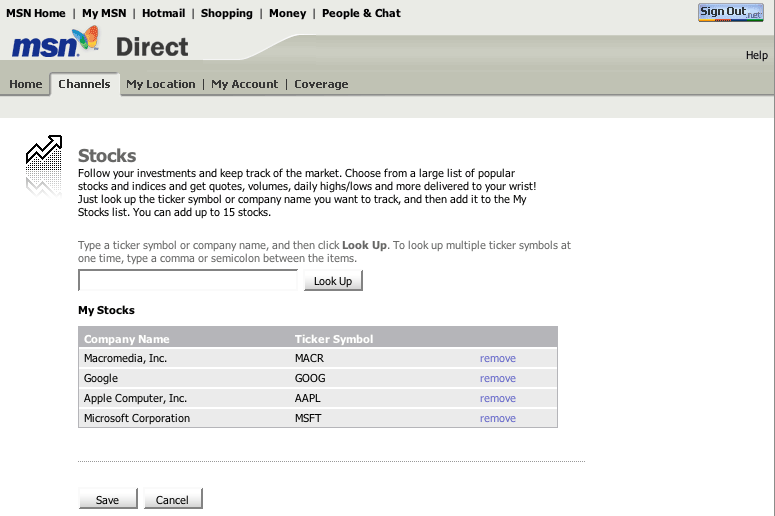The height and width of the screenshot is (516, 775).
Task: Go to the My Account tab
Action: [245, 84]
